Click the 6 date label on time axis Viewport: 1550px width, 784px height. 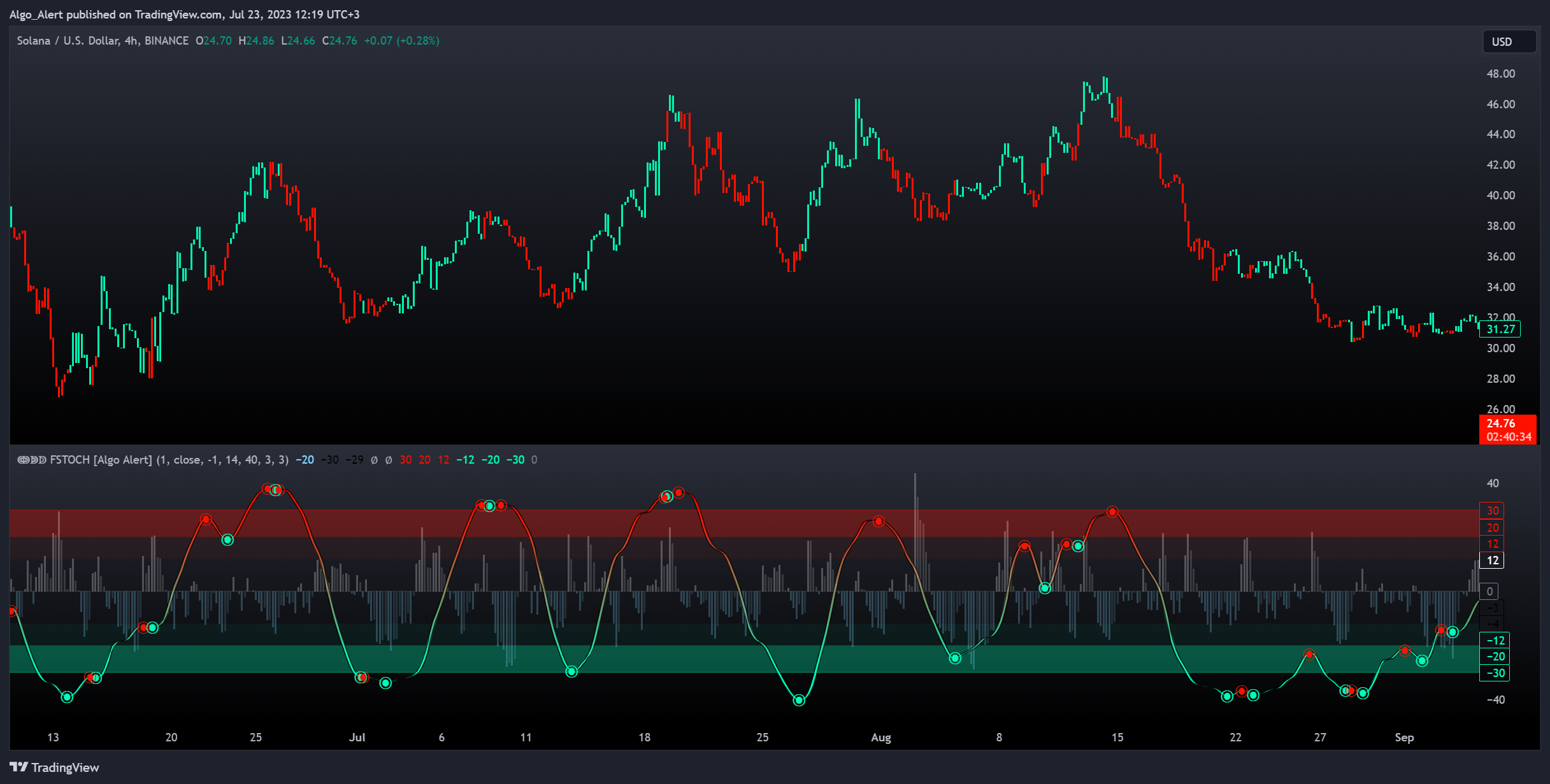(x=441, y=737)
